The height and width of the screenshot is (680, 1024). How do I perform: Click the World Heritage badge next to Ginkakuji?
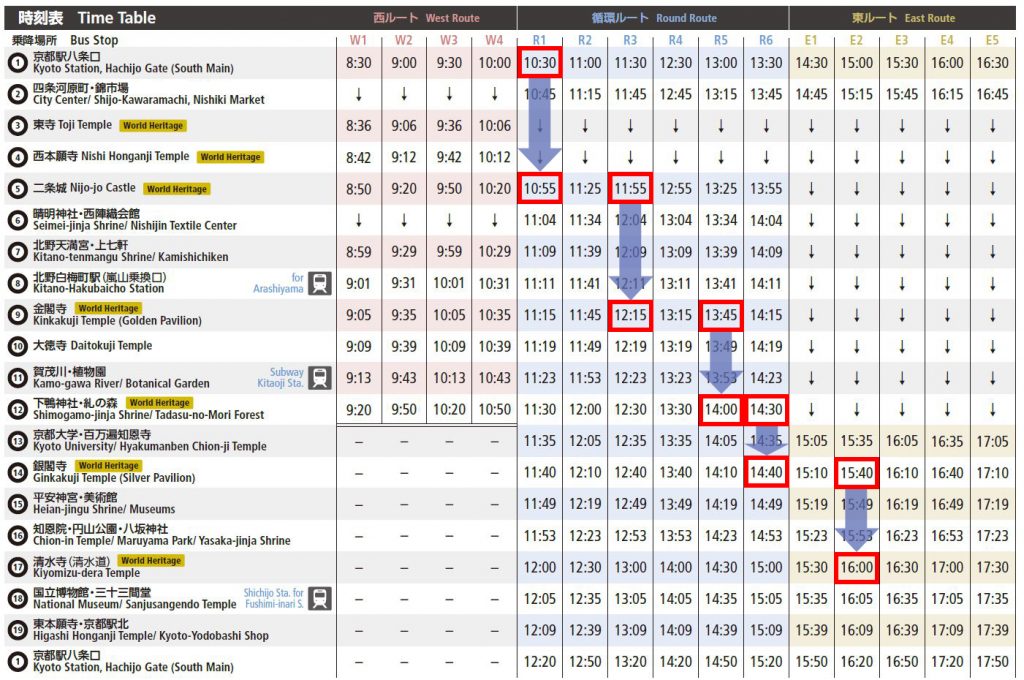pos(108,466)
